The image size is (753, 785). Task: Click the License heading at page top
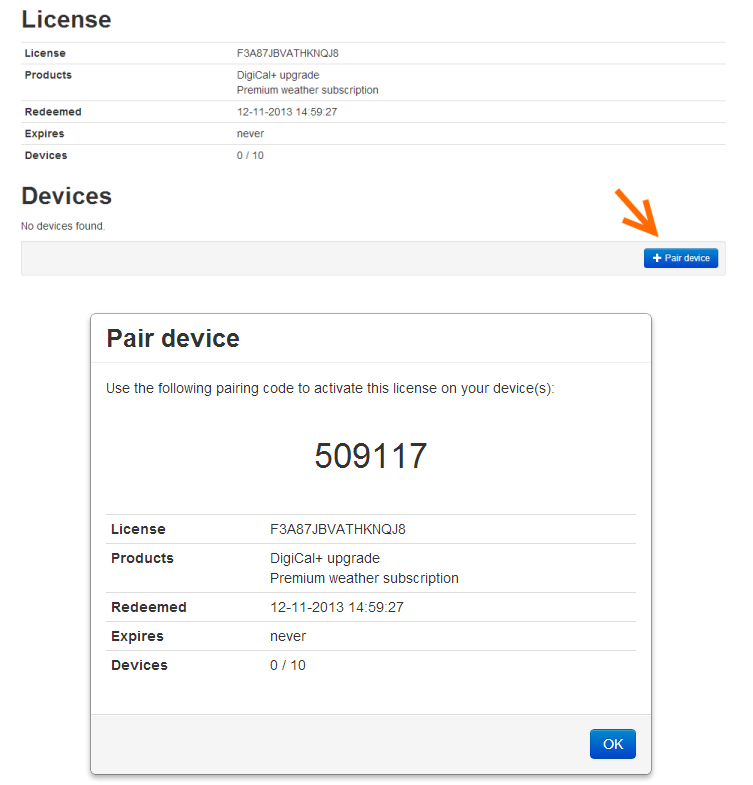[x=66, y=19]
